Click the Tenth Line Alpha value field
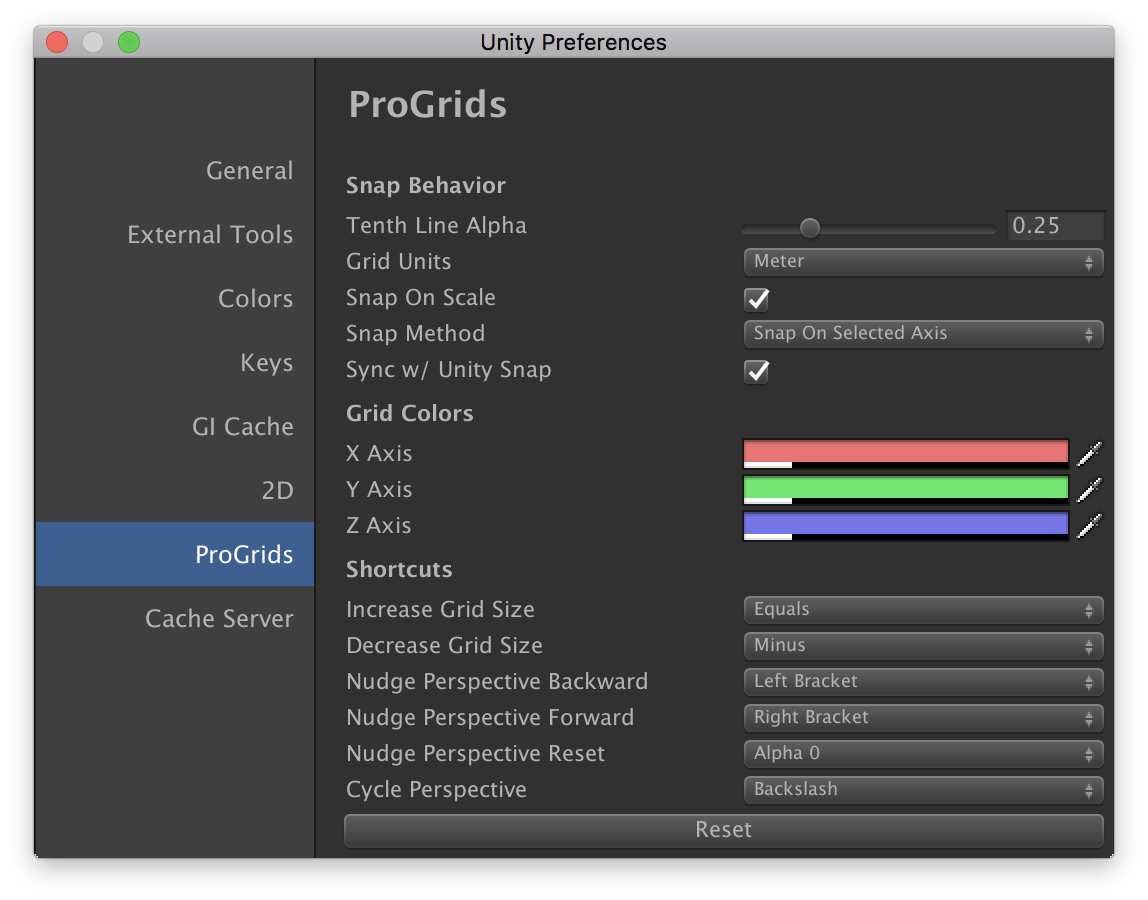Image resolution: width=1148 pixels, height=900 pixels. click(1054, 226)
